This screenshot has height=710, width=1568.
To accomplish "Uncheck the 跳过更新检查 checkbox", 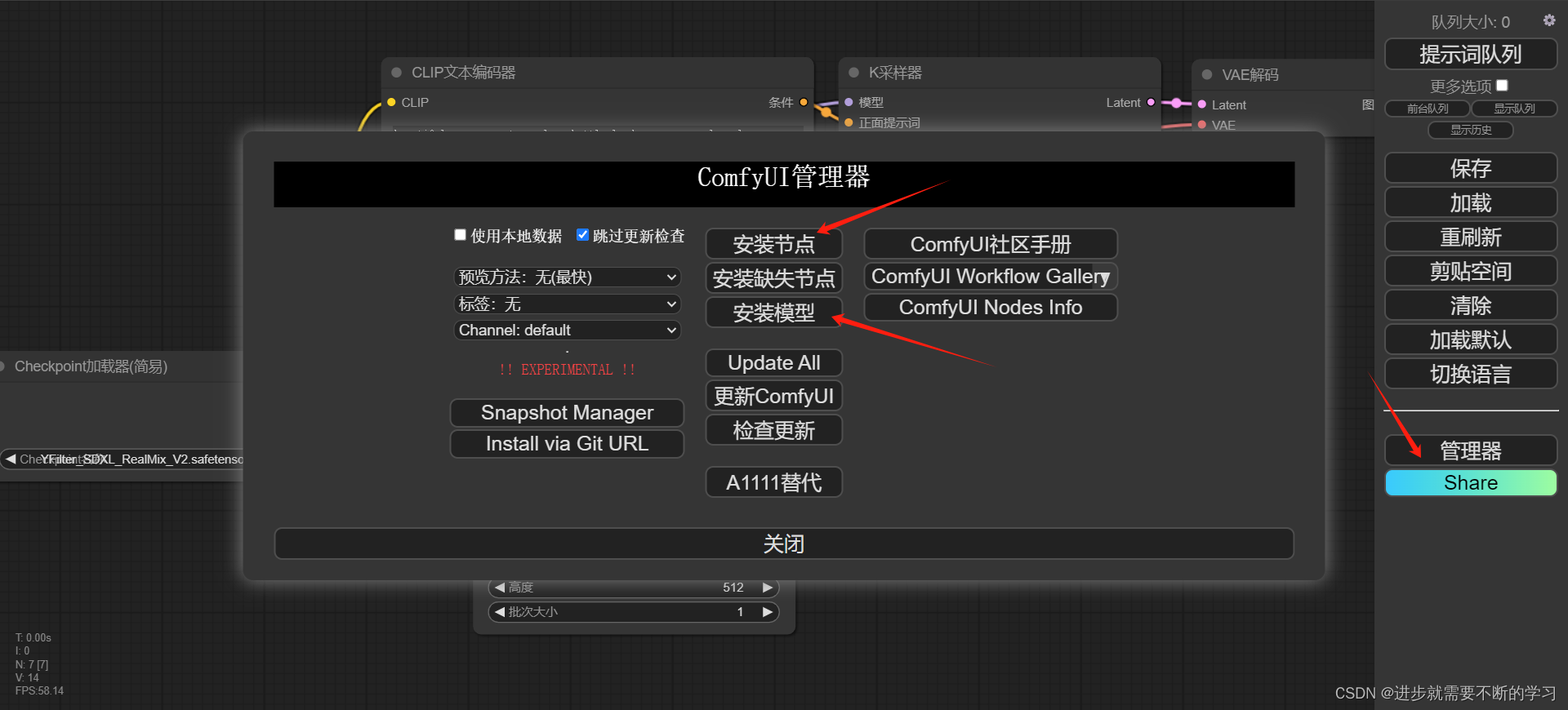I will pos(582,235).
